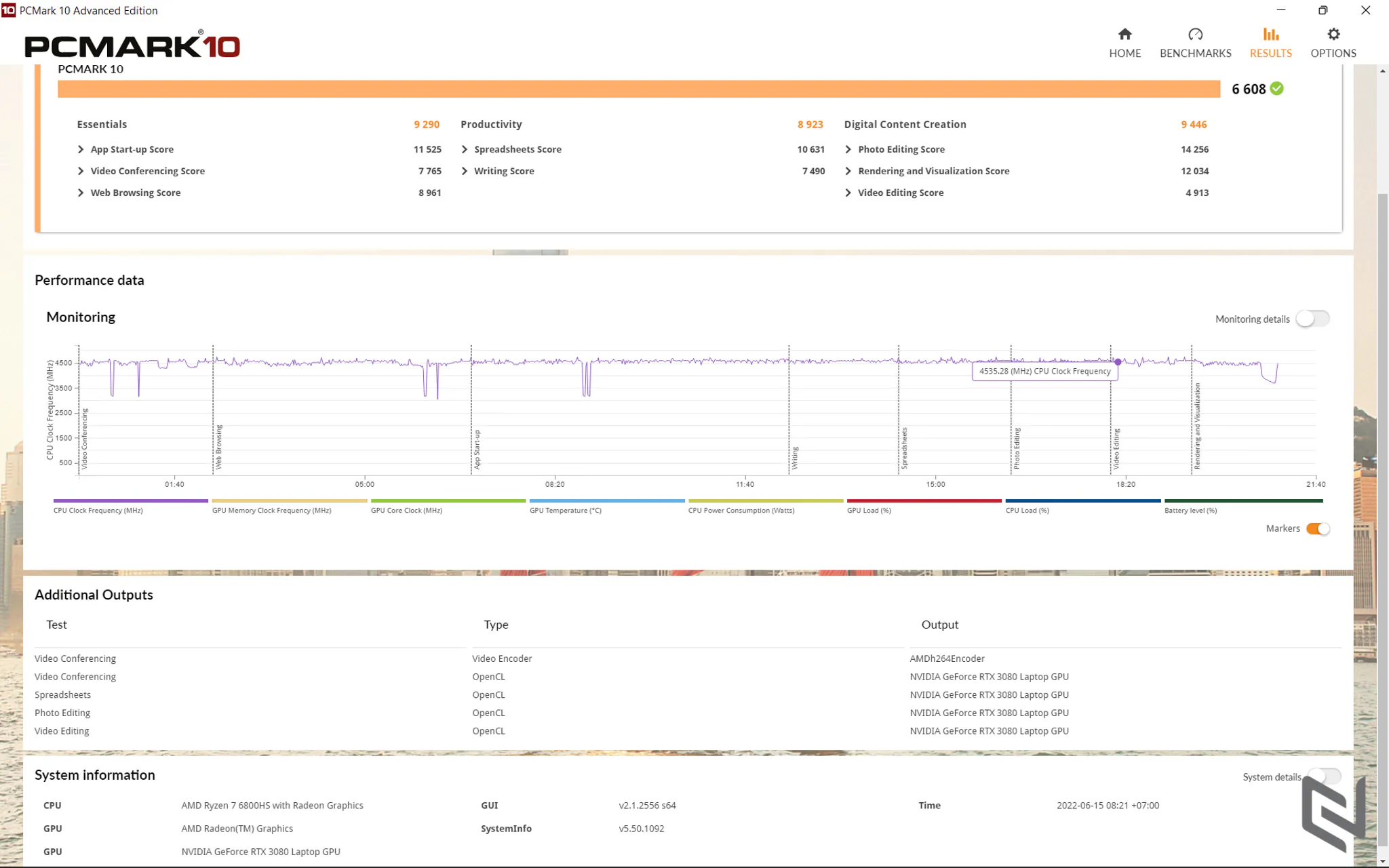Expand the Photo Editing Score row
The image size is (1389, 868).
click(x=848, y=149)
